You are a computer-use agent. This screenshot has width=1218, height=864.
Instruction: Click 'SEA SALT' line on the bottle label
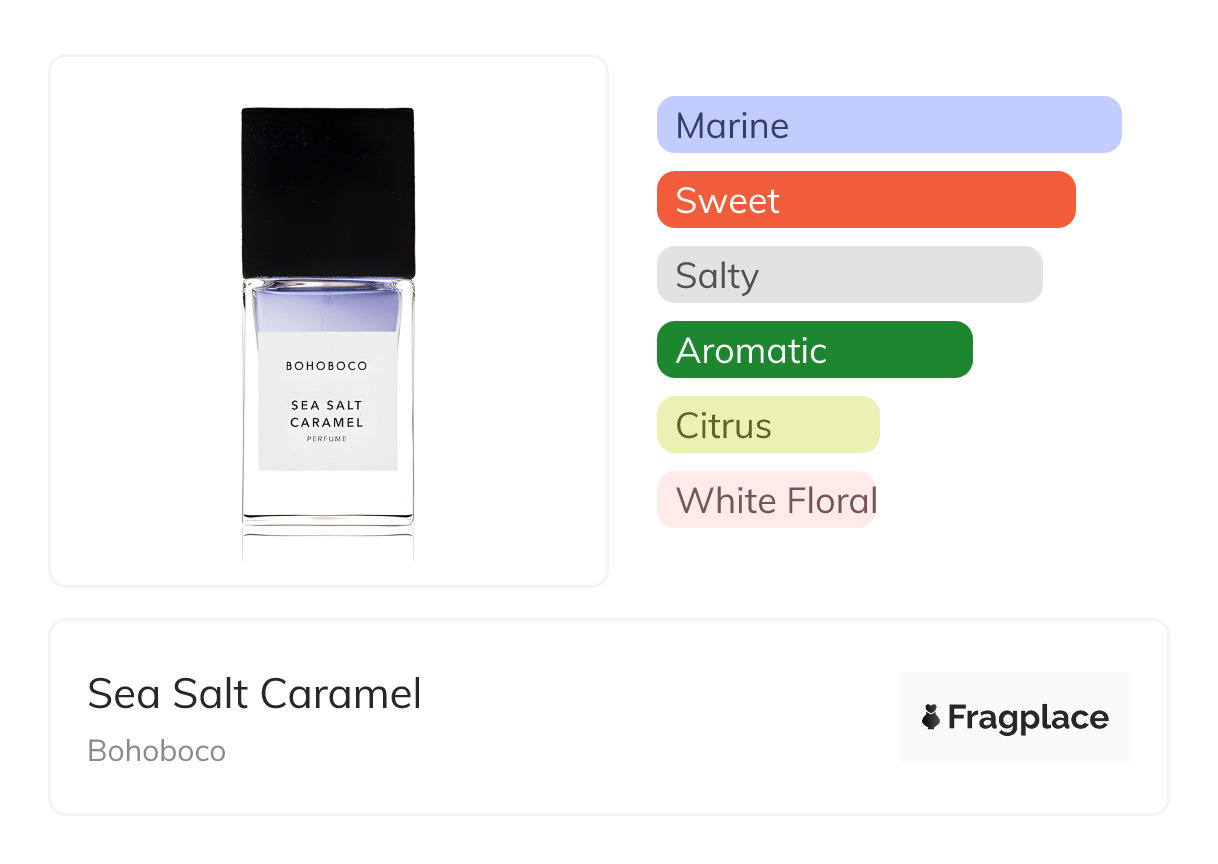pyautogui.click(x=327, y=405)
